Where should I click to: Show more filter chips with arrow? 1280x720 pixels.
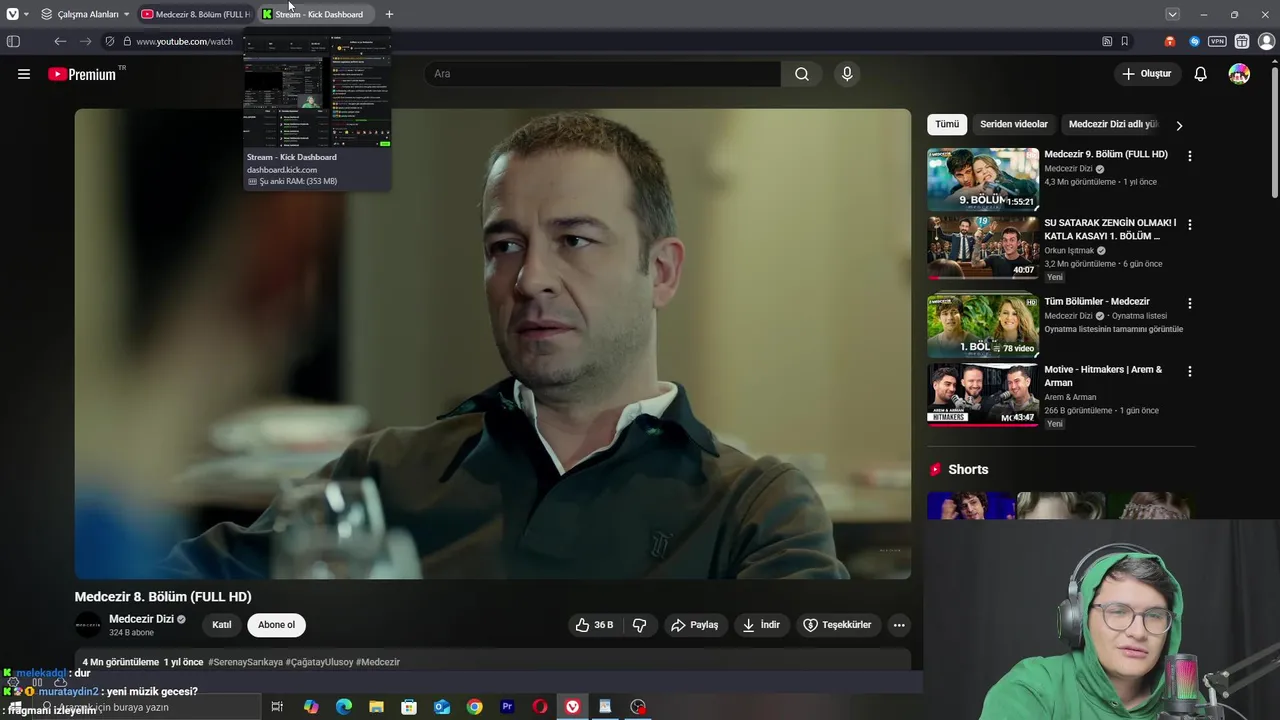tap(1179, 125)
